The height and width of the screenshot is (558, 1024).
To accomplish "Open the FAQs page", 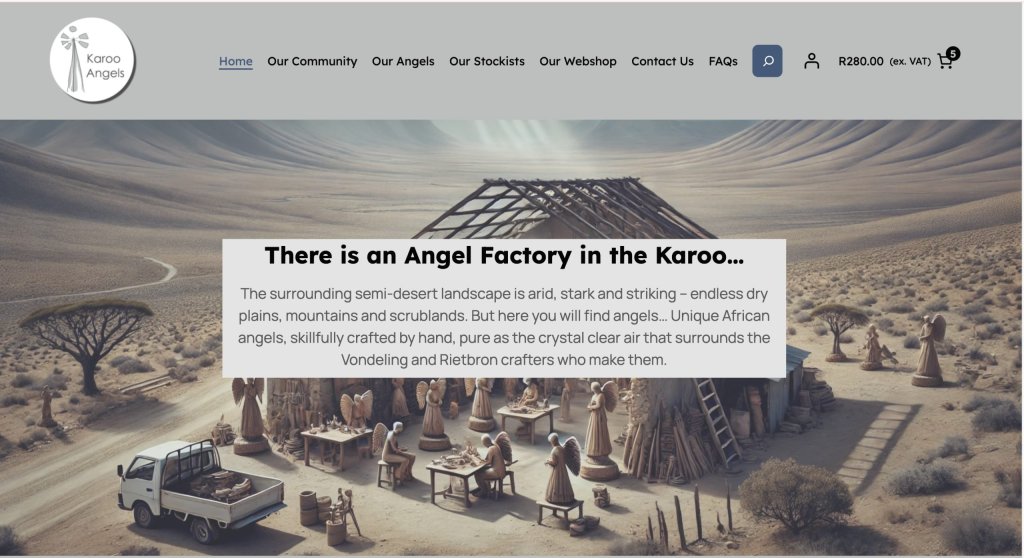I will point(723,61).
